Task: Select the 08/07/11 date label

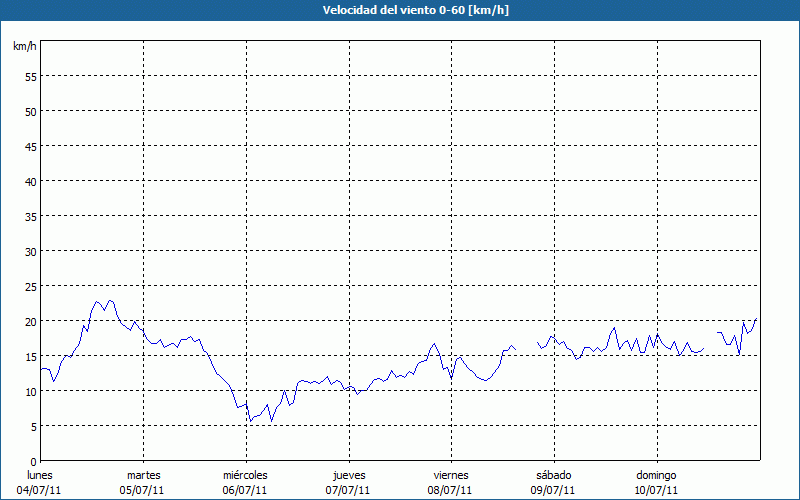Action: (x=451, y=490)
